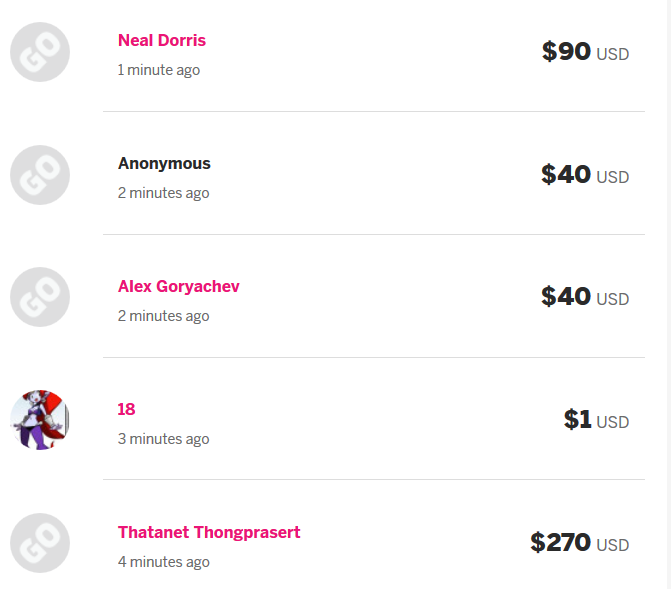The image size is (671, 589).
Task: Click '2 minutes ago' under Anonymous
Action: tap(163, 193)
